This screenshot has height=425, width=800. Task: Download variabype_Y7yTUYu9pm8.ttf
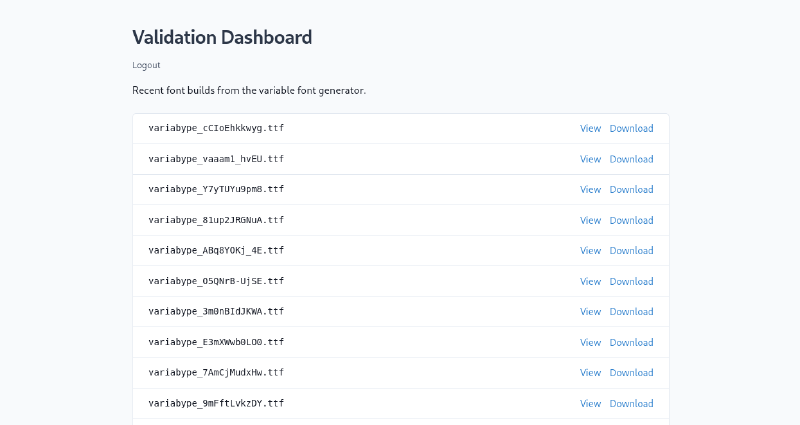coord(631,190)
